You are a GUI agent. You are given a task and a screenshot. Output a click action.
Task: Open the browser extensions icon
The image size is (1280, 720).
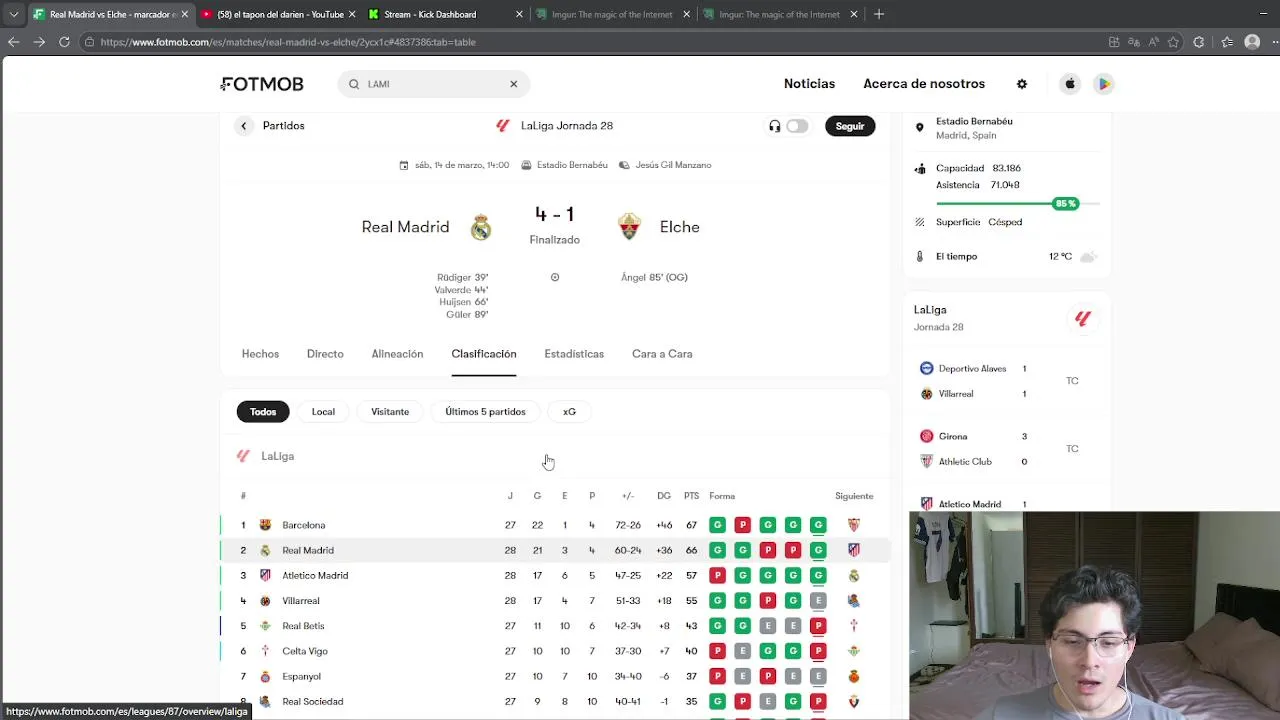click(1199, 42)
